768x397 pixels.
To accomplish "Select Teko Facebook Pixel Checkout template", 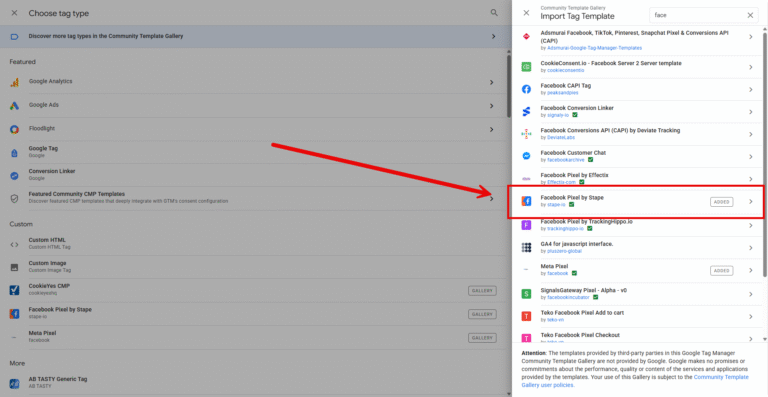I will [638, 337].
